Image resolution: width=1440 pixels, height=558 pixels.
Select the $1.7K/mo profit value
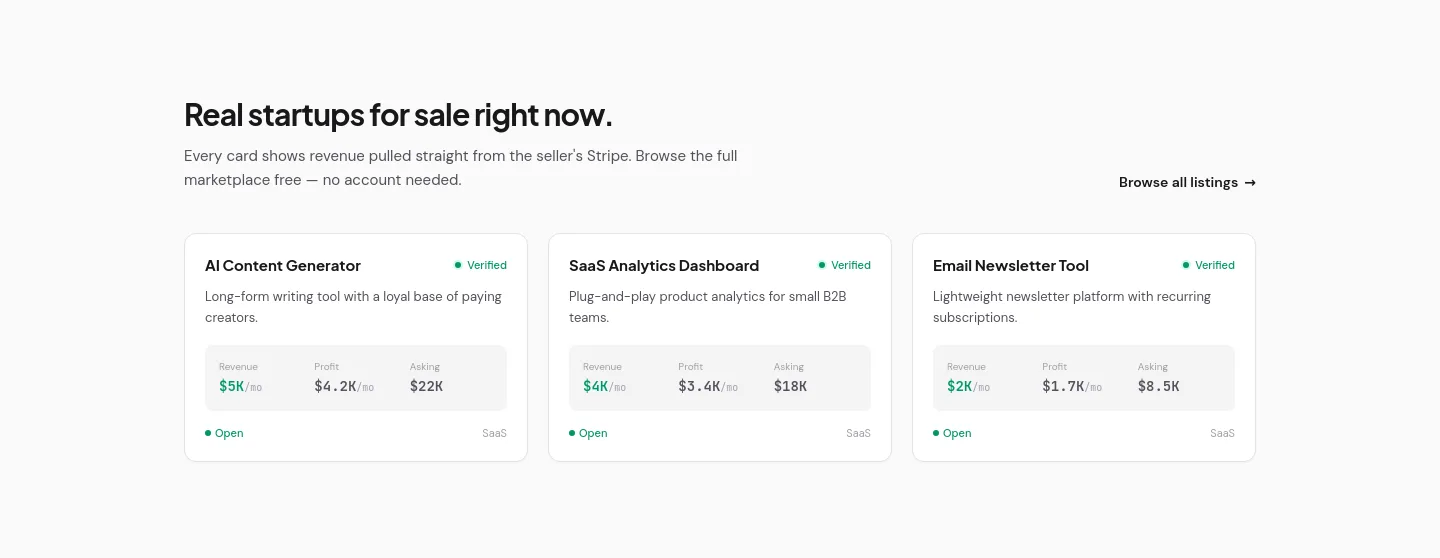[x=1072, y=386]
